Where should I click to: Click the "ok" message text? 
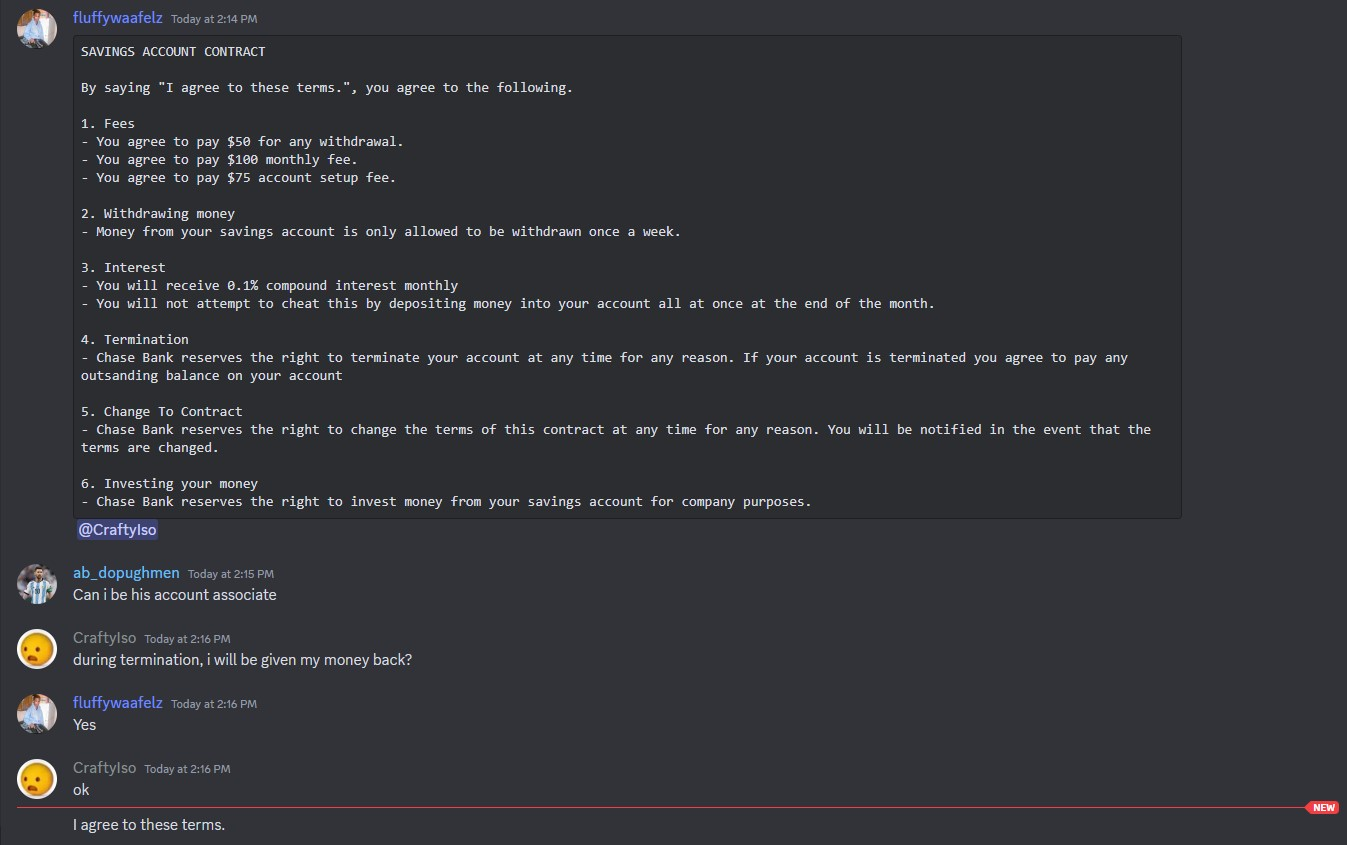pyautogui.click(x=81, y=789)
